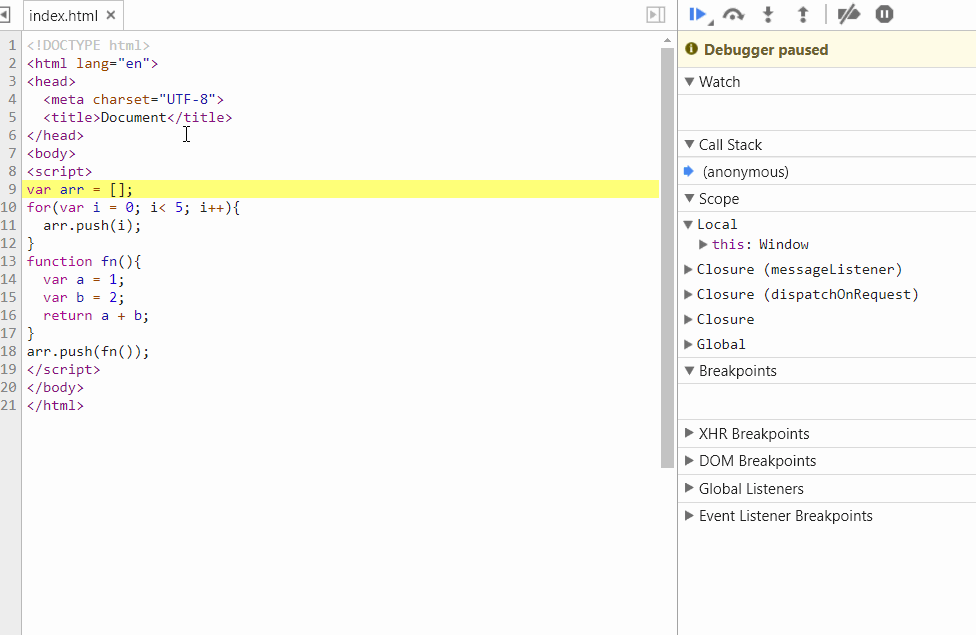Expand the Global scope
Screen dimensions: 976x635
pyautogui.click(x=688, y=344)
